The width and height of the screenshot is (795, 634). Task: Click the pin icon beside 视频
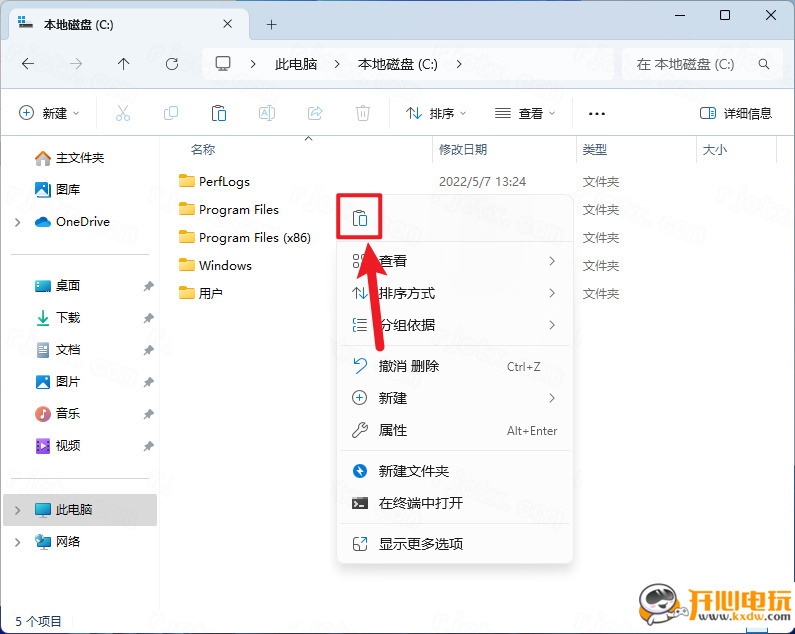[148, 446]
